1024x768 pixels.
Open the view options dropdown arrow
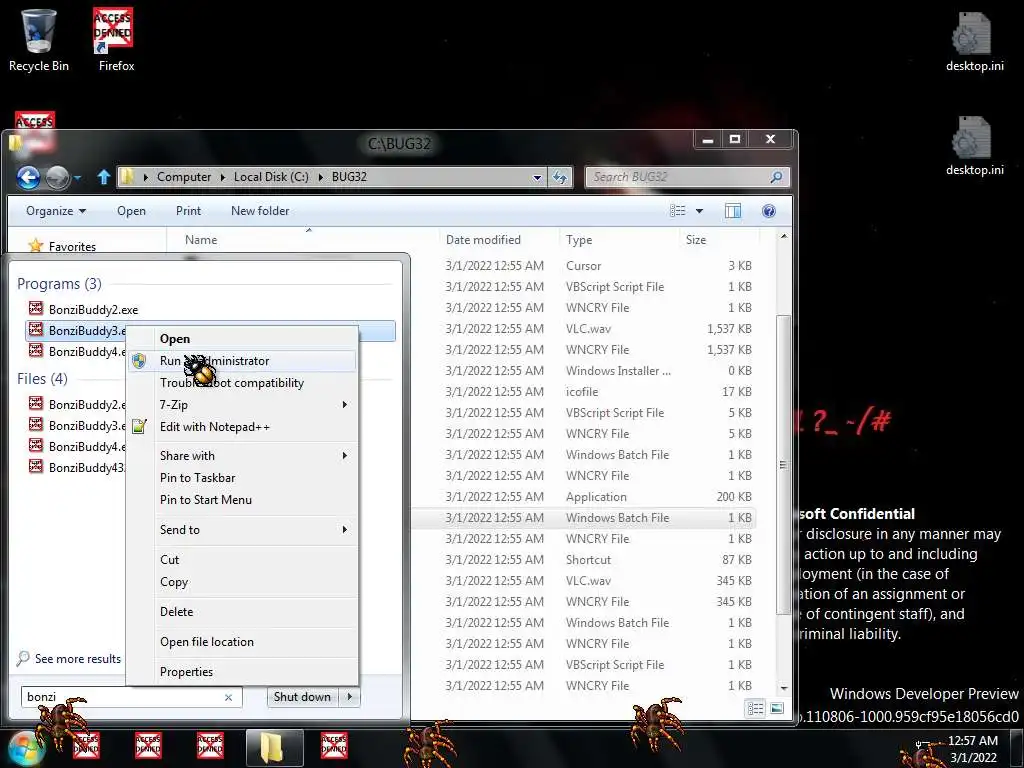point(699,210)
